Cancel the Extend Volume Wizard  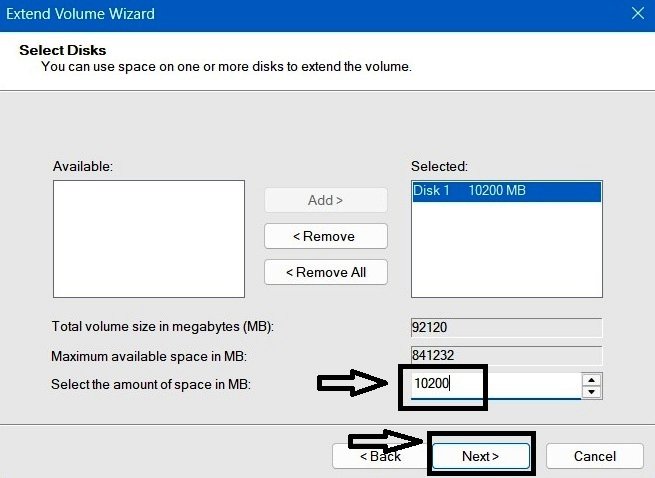[594, 456]
